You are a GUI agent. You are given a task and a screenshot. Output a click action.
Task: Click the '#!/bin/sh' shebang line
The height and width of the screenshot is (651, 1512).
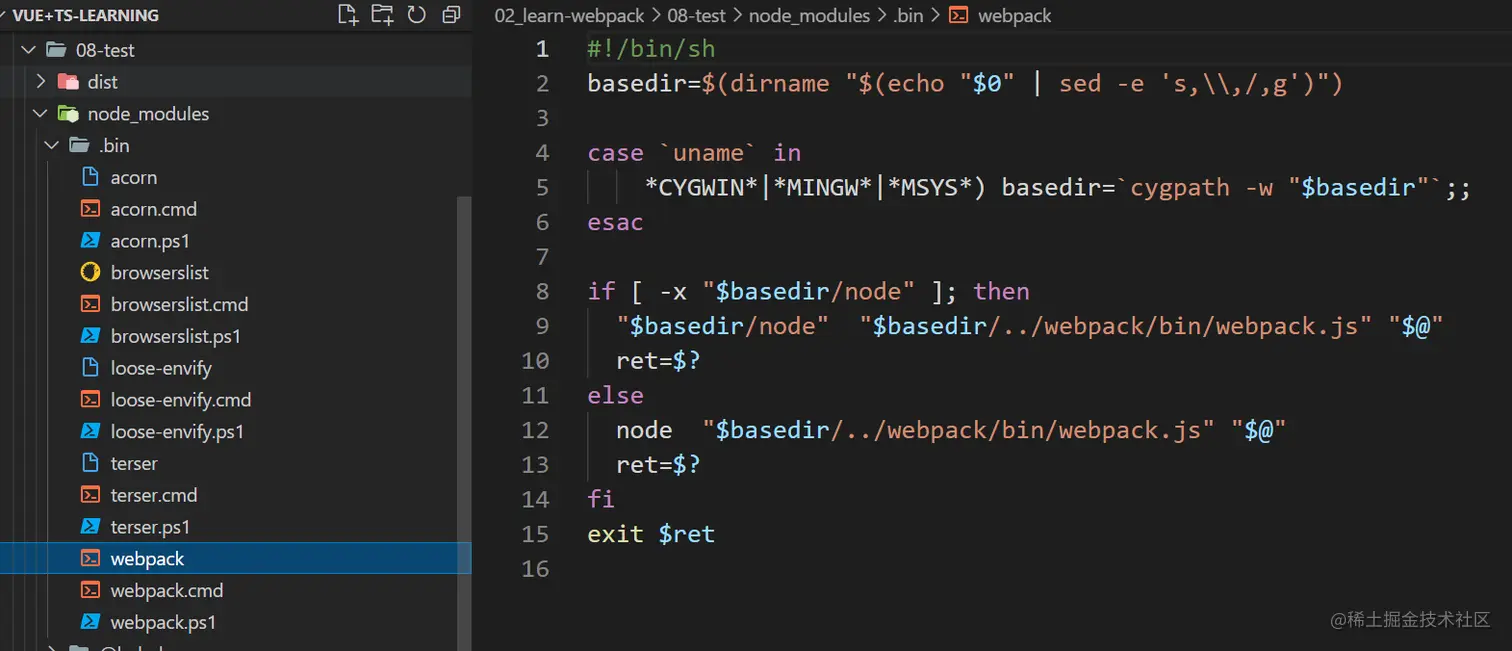pos(651,49)
